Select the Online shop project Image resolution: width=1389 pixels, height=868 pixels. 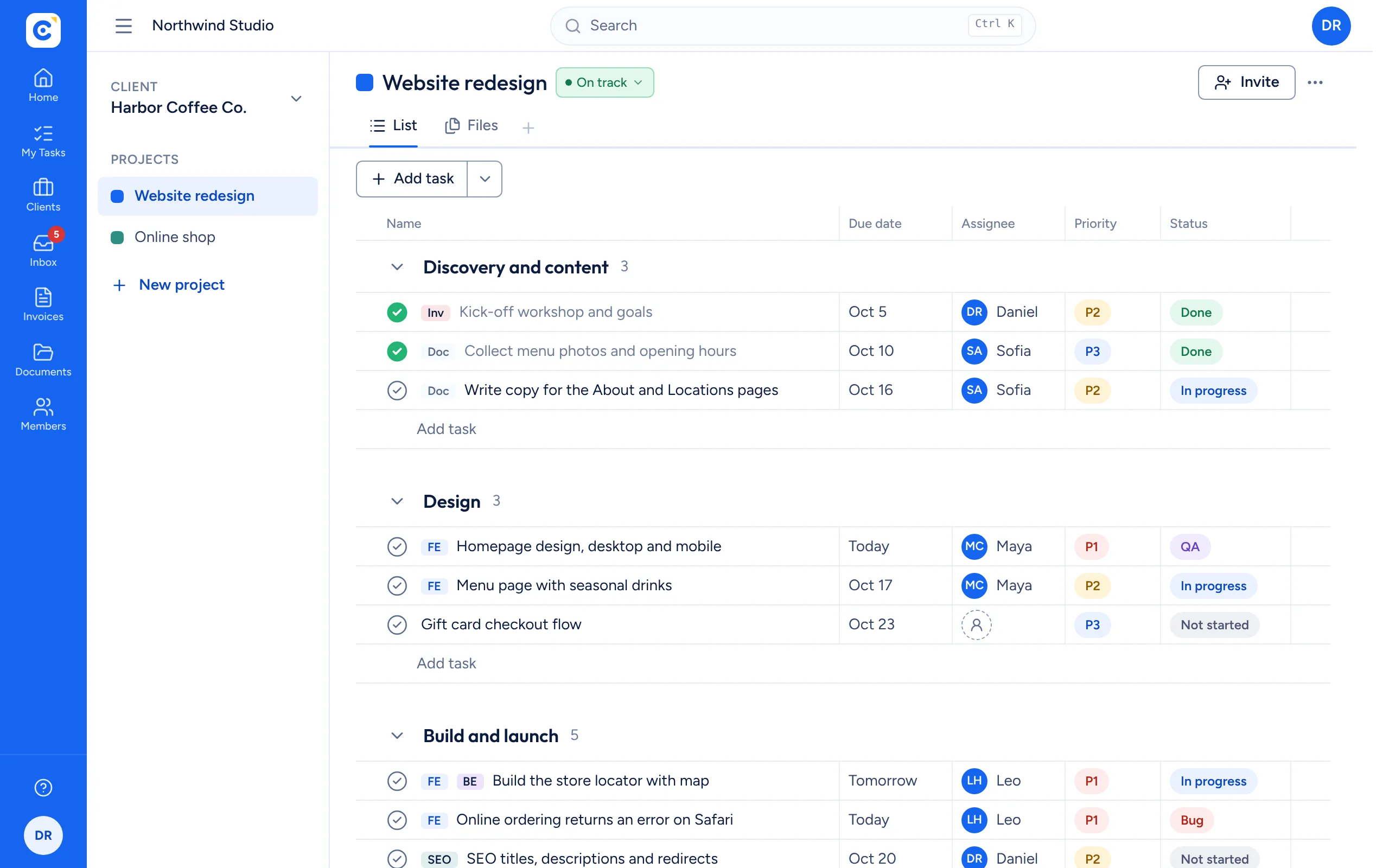tap(207, 237)
